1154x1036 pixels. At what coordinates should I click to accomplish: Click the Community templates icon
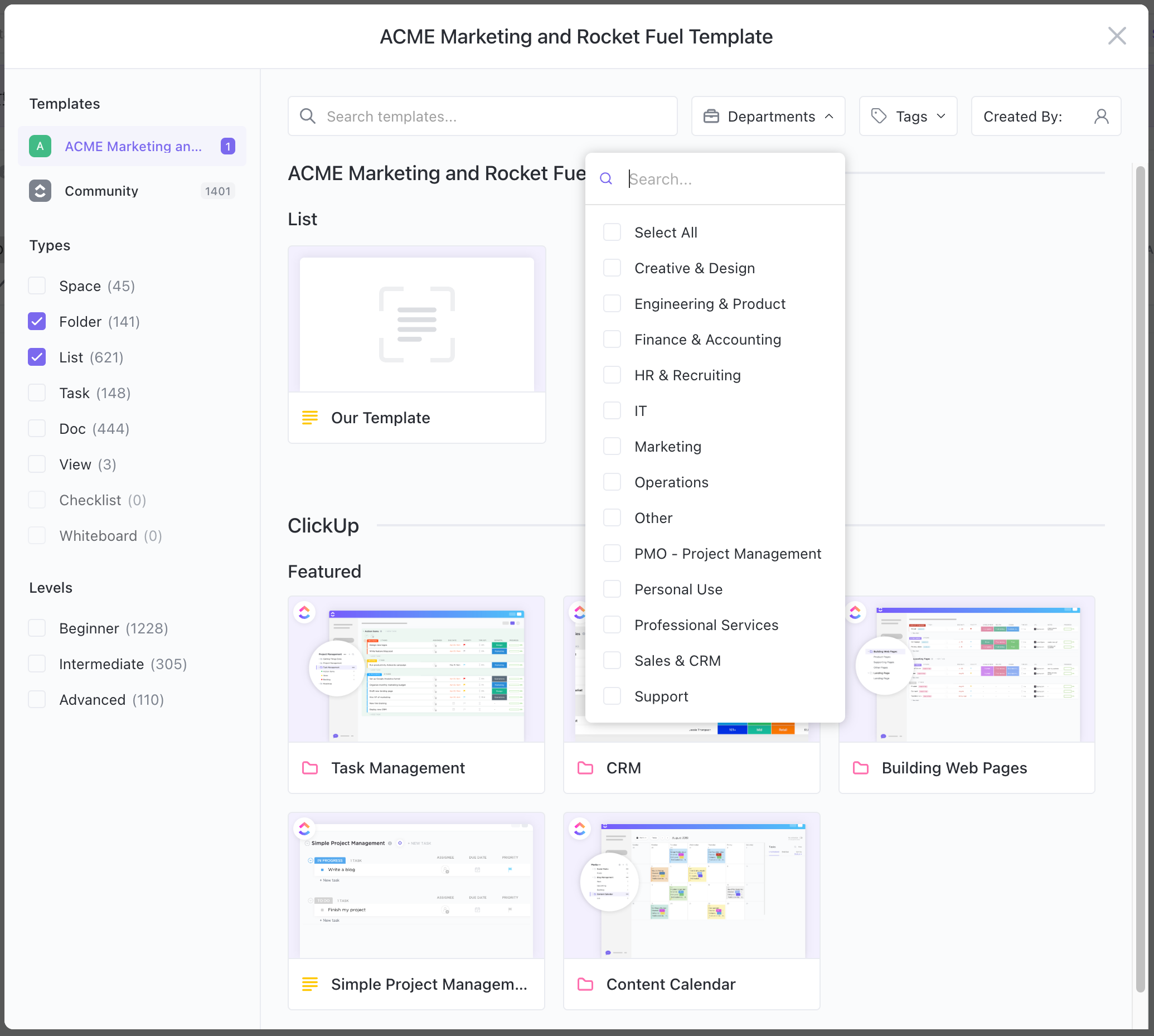coord(40,191)
